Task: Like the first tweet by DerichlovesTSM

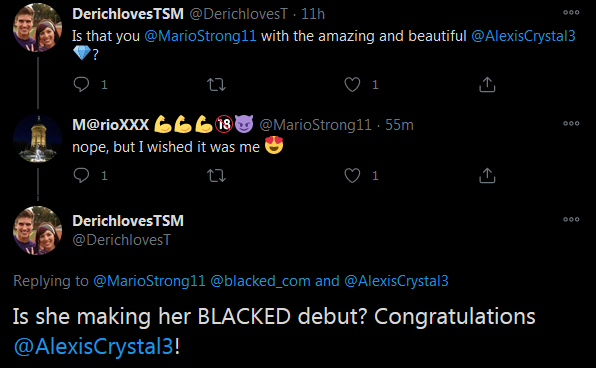Action: (x=352, y=84)
